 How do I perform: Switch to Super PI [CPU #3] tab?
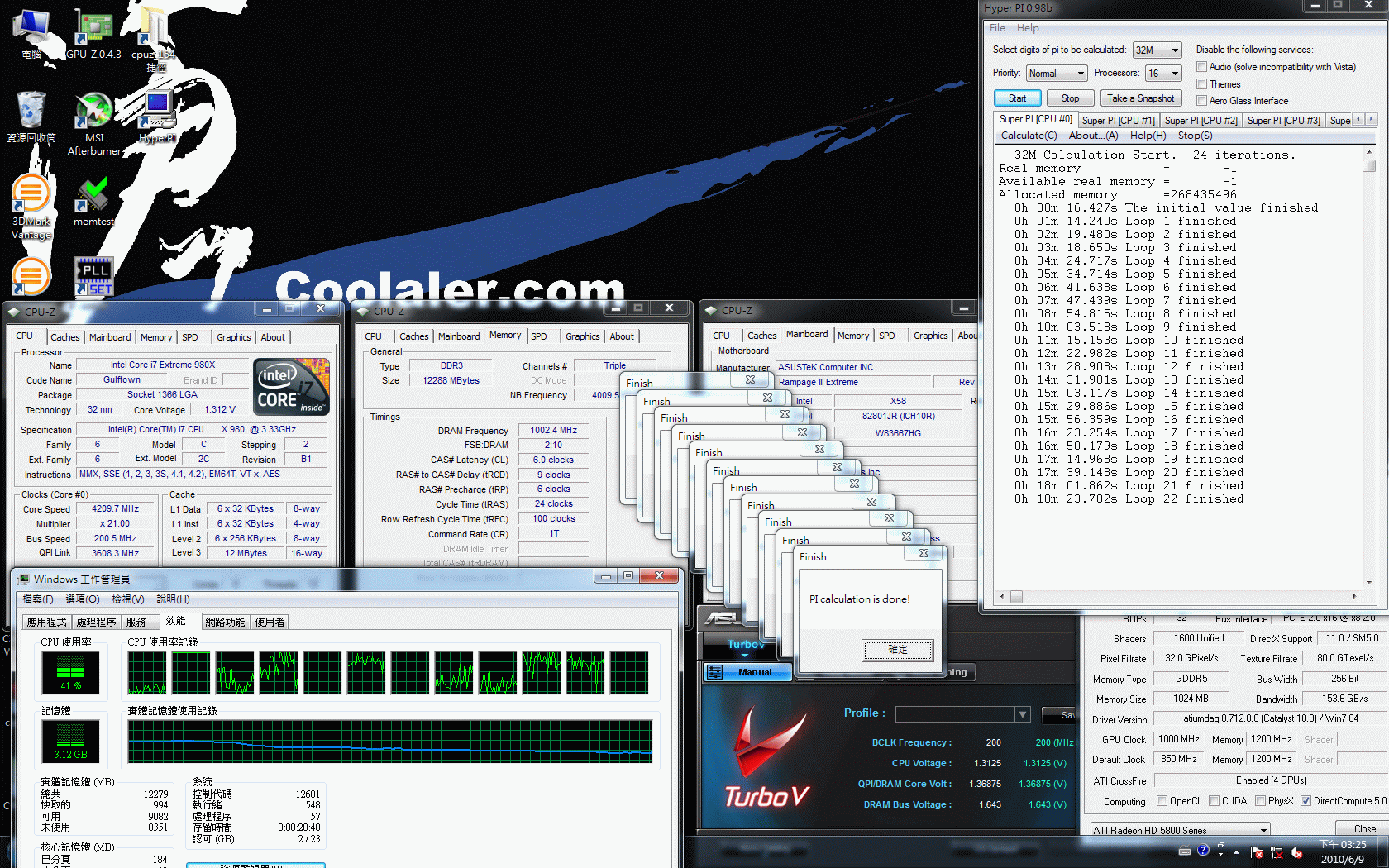point(1283,121)
